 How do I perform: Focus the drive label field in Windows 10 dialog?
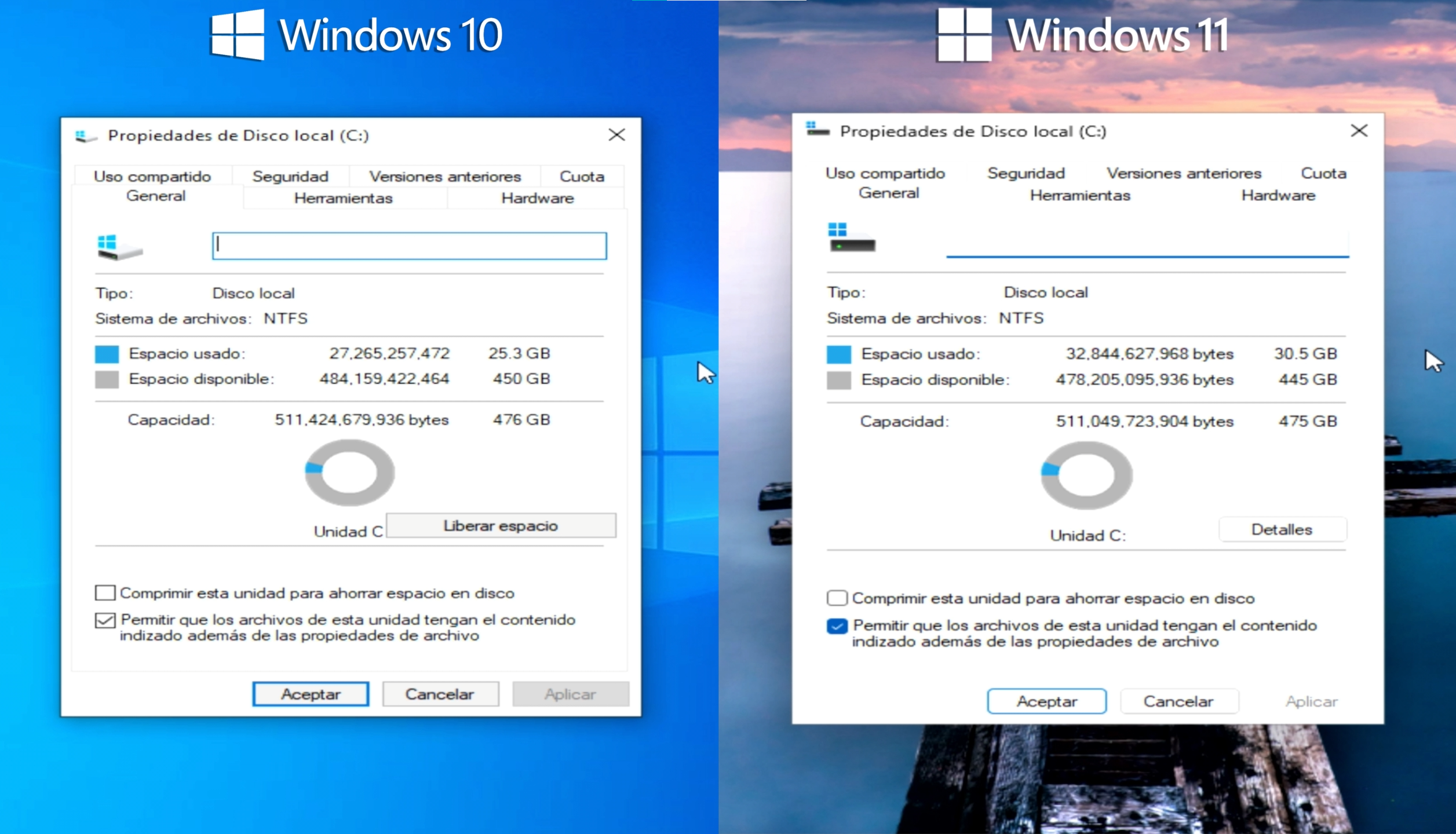410,246
